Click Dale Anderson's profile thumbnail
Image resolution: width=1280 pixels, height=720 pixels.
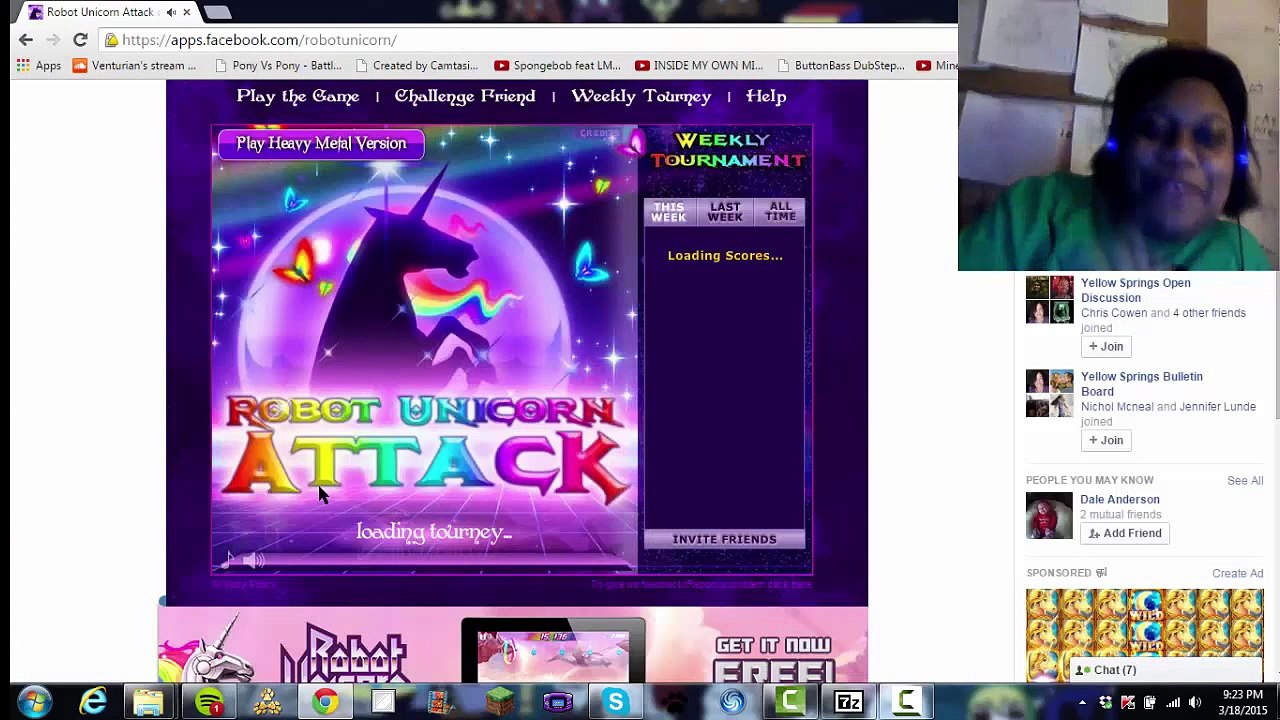[1049, 516]
